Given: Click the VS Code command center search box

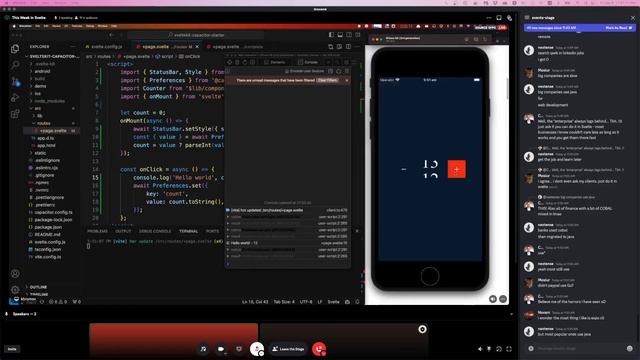Looking at the screenshot, I should 196,35.
